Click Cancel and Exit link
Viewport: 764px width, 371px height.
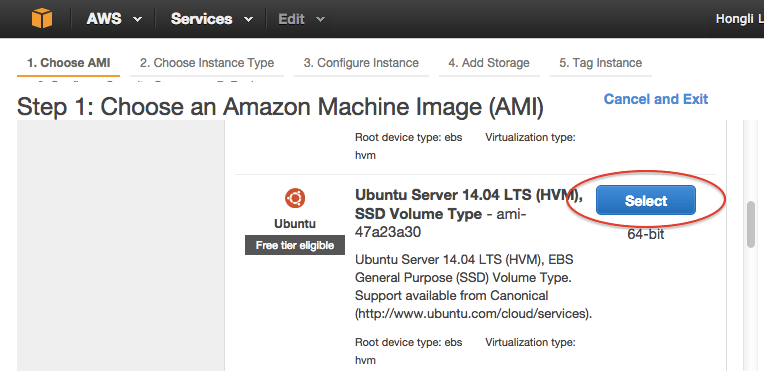point(656,99)
